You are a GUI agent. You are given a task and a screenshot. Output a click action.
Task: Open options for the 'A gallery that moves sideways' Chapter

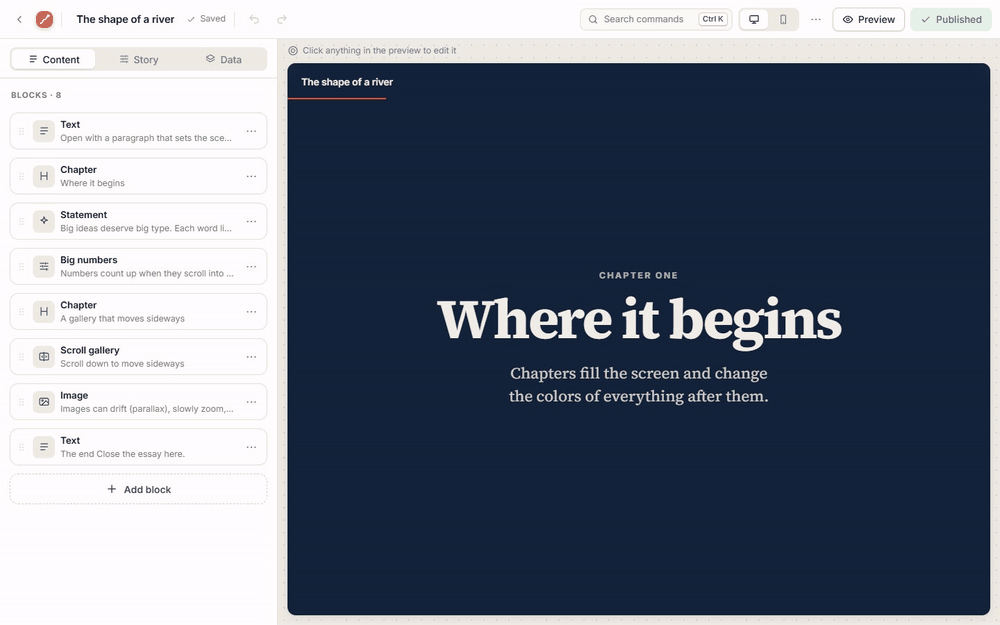coord(251,311)
